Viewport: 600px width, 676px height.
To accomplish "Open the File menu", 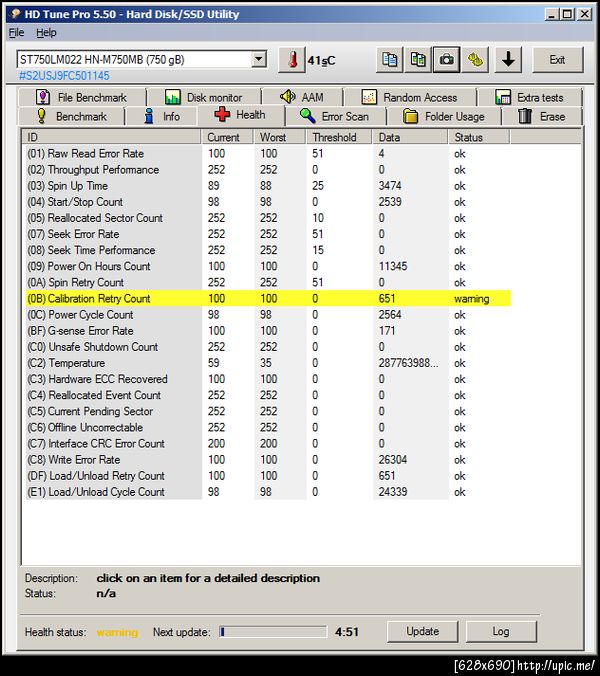I will coord(16,33).
